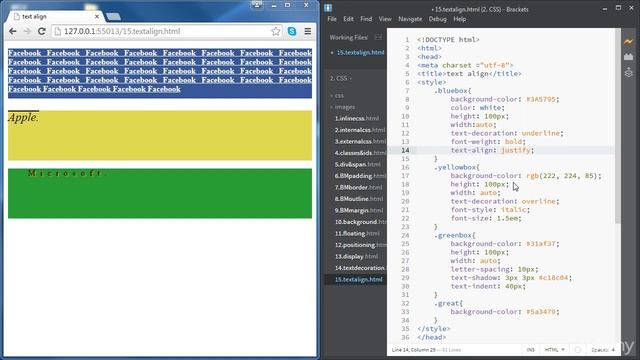Image resolution: width=640 pixels, height=360 pixels.
Task: Open the Chrome hamburger menu
Action: [307, 31]
